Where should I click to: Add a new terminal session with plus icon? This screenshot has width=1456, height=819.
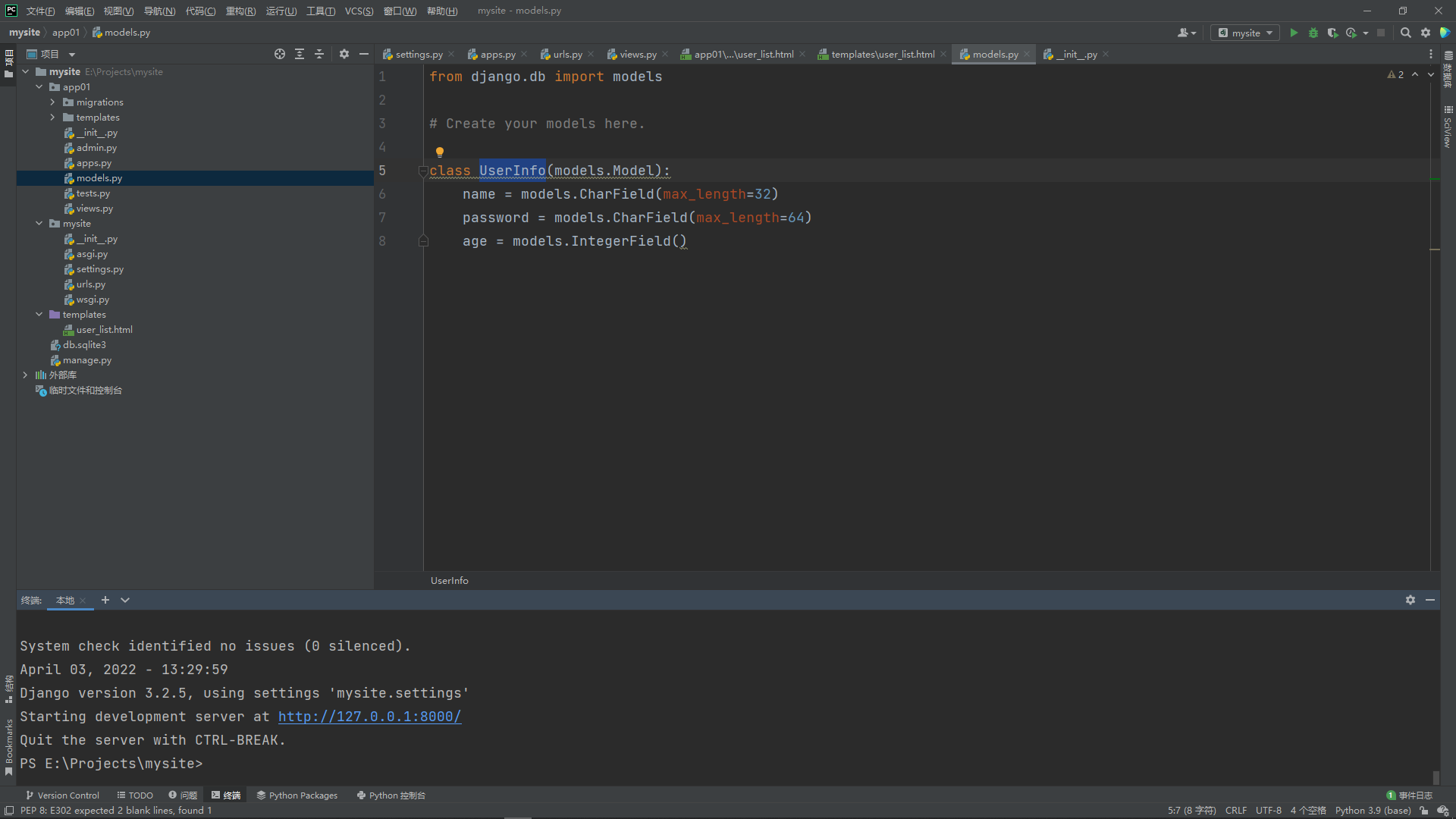(x=105, y=600)
